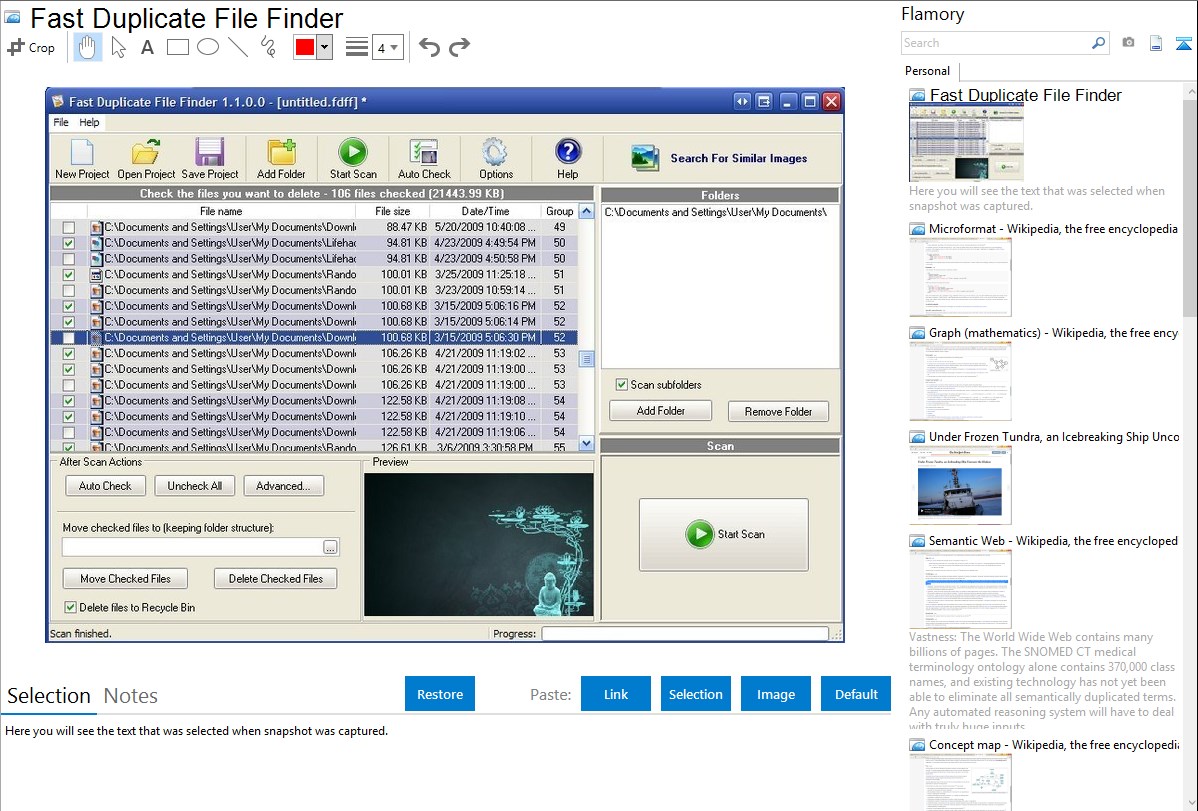The height and width of the screenshot is (811, 1198).
Task: Open the Fast Duplicate File Finder snapshot thumbnail
Action: point(966,142)
